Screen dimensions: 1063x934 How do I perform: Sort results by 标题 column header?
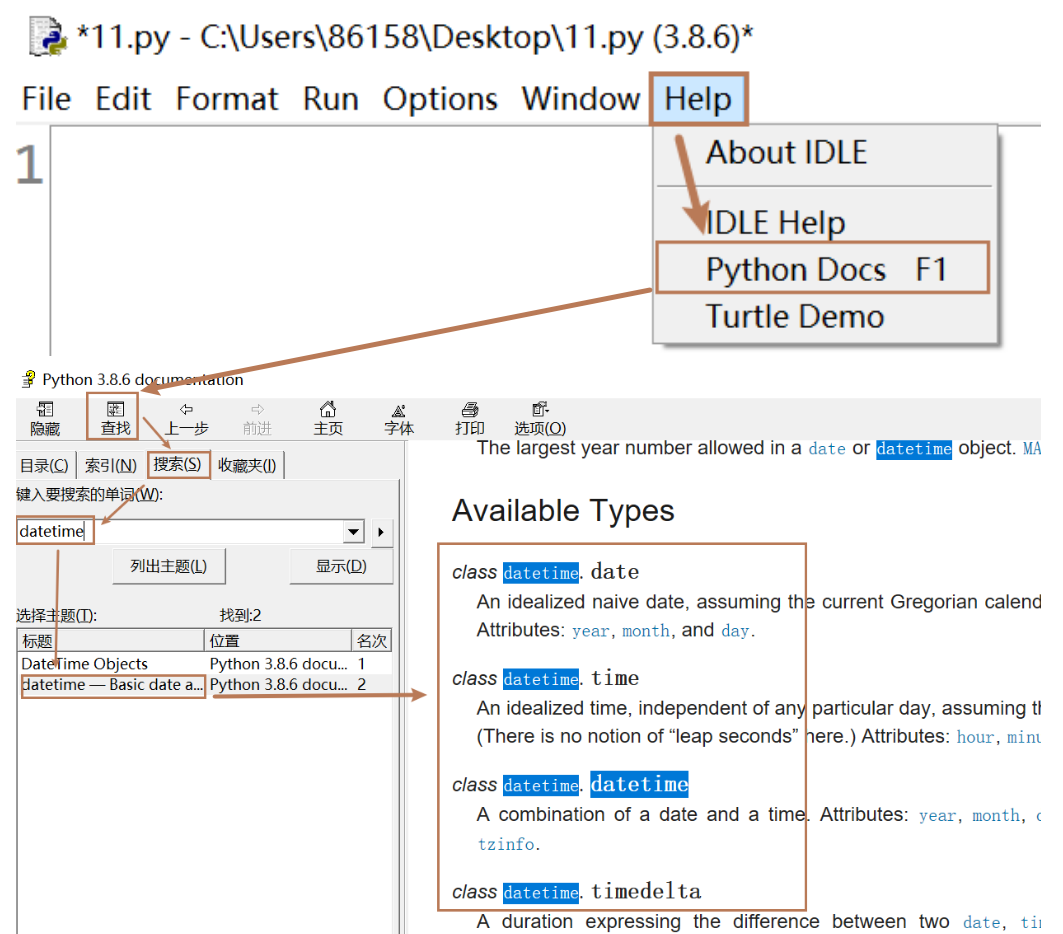pos(111,641)
